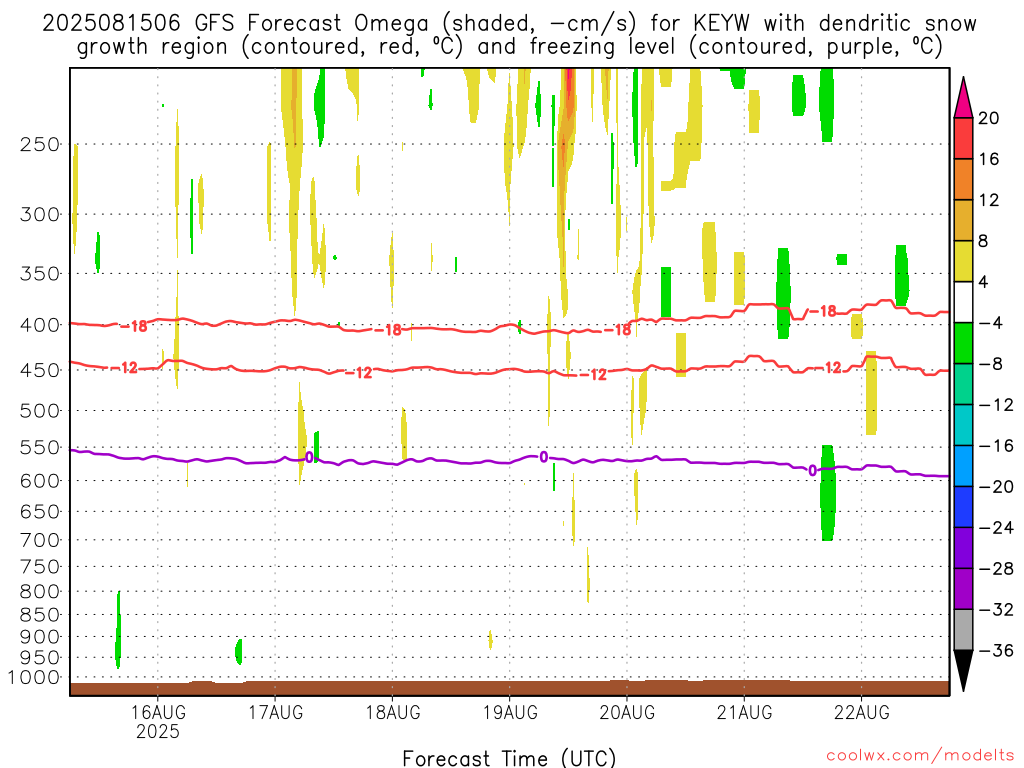Click the 18AUG date label
This screenshot has width=1024, height=768.
[x=392, y=712]
